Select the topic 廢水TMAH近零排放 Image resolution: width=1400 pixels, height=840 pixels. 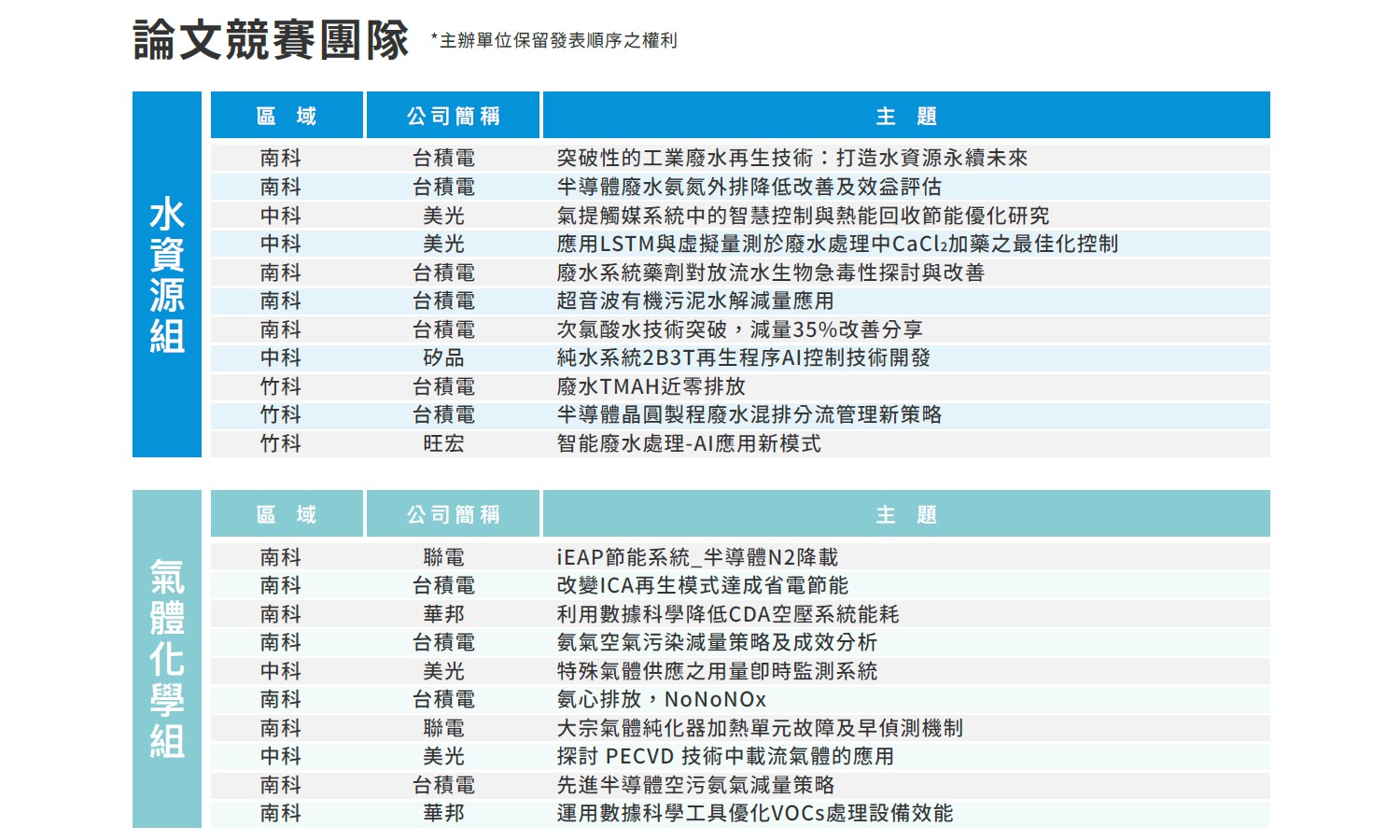point(651,386)
